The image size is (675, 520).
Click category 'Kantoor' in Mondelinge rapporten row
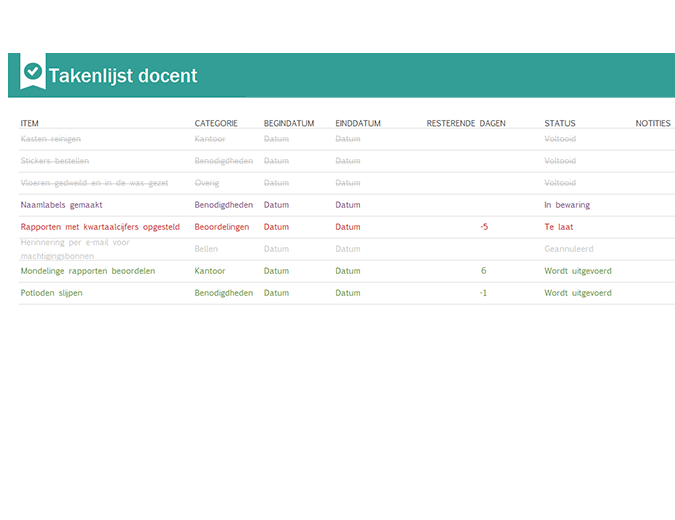click(210, 271)
